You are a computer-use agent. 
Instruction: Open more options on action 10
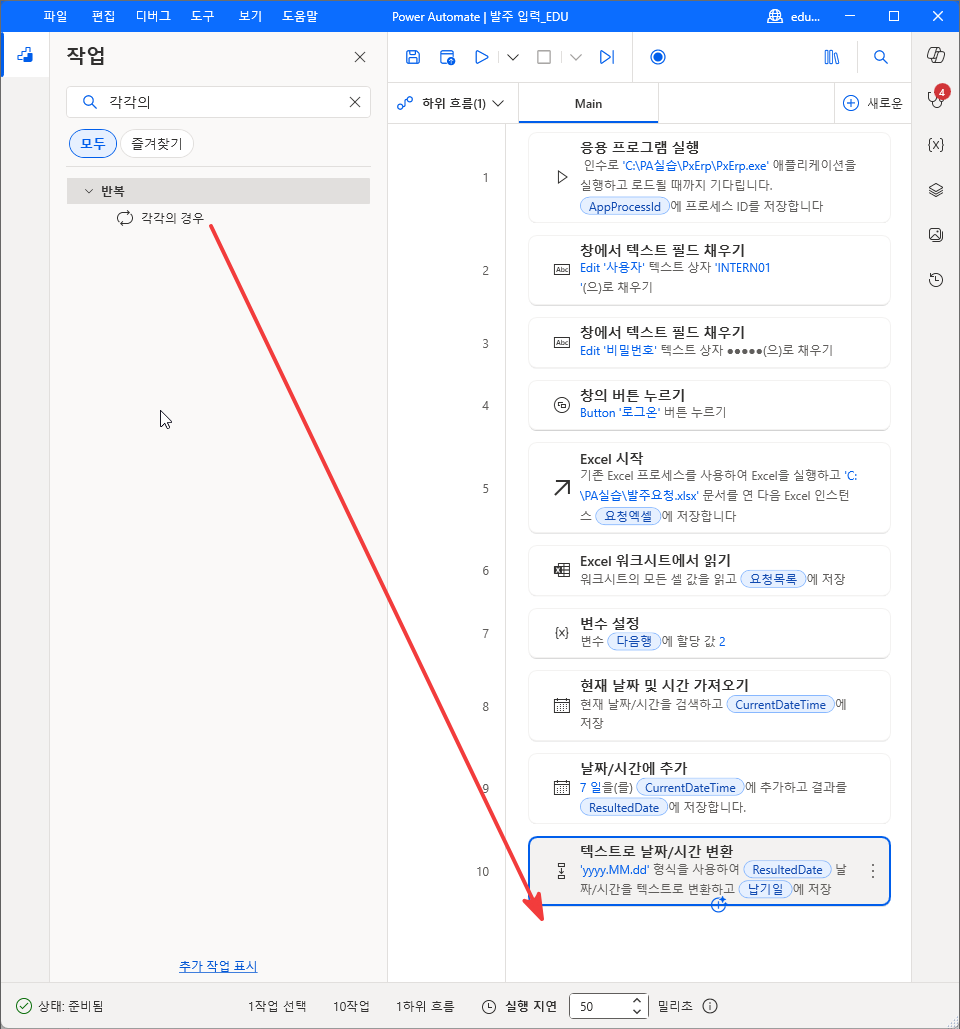tap(873, 871)
